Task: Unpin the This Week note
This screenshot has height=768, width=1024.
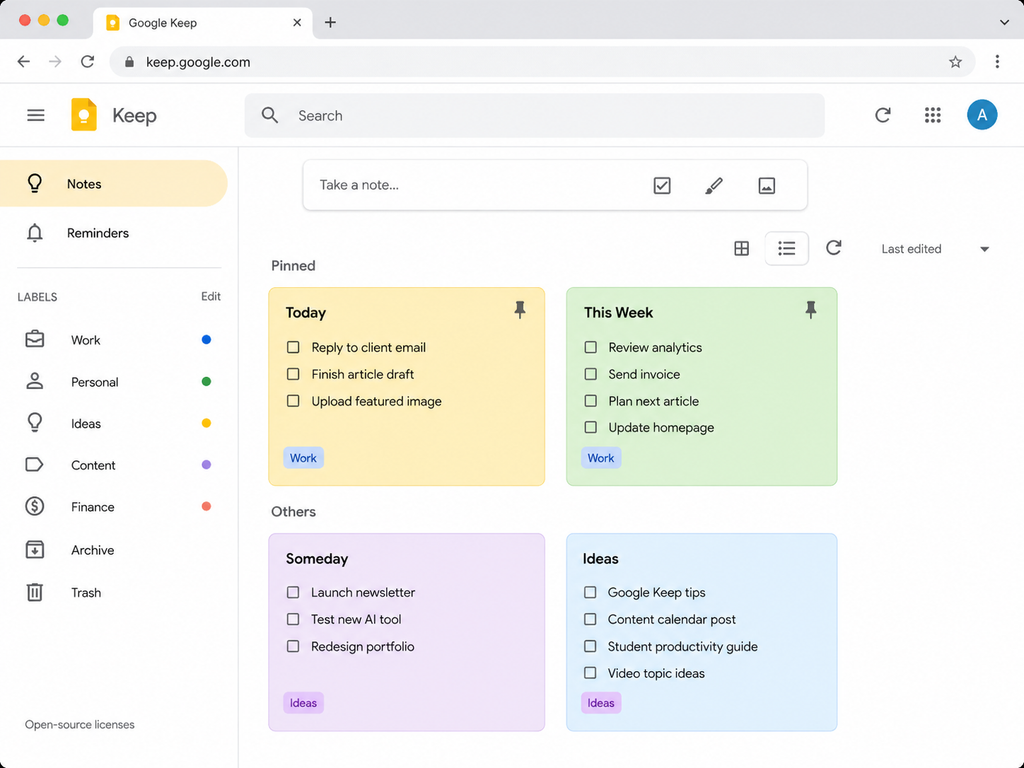Action: 810,310
